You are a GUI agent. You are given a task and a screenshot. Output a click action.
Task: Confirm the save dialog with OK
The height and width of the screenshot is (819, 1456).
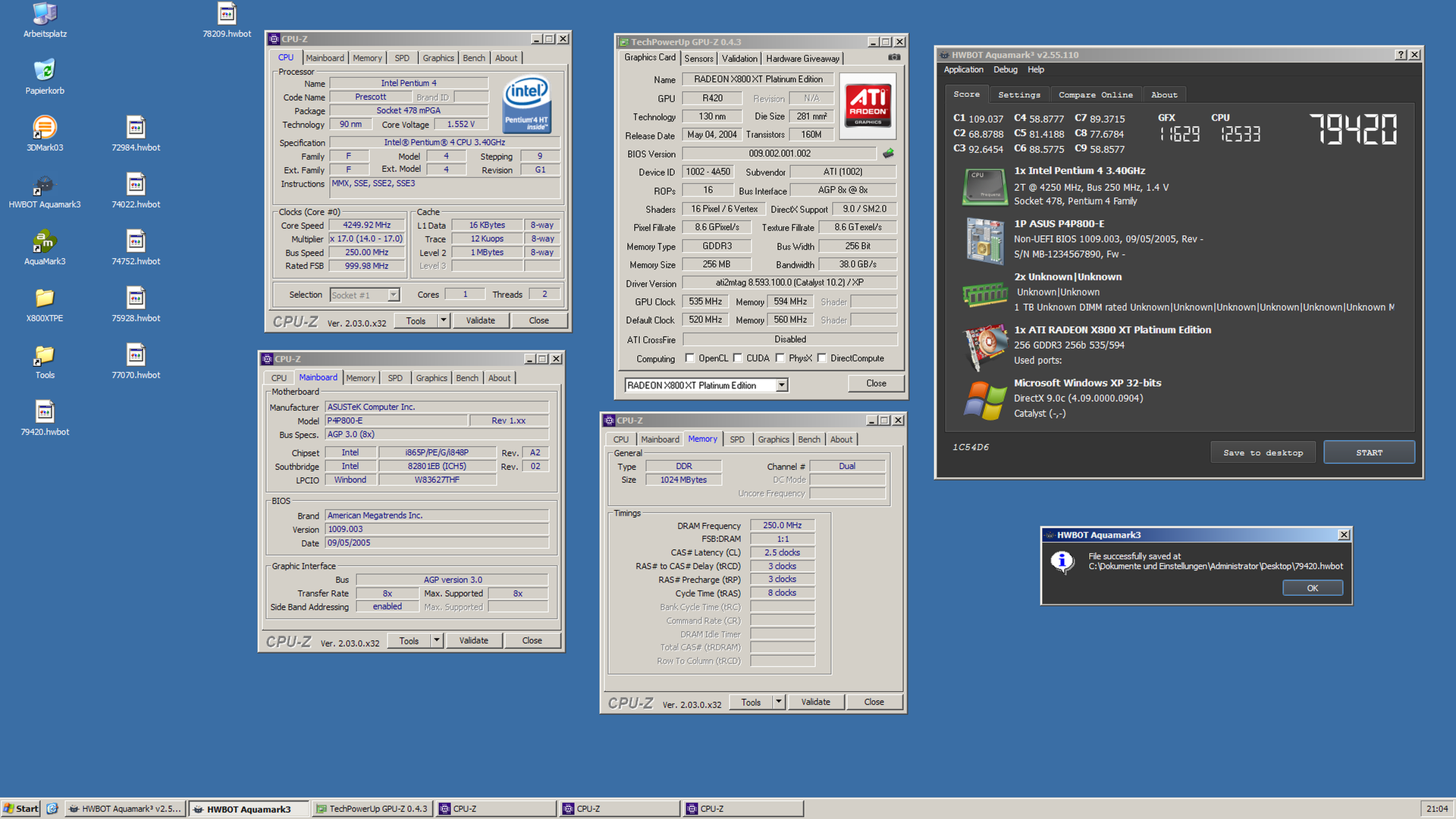click(x=1312, y=588)
